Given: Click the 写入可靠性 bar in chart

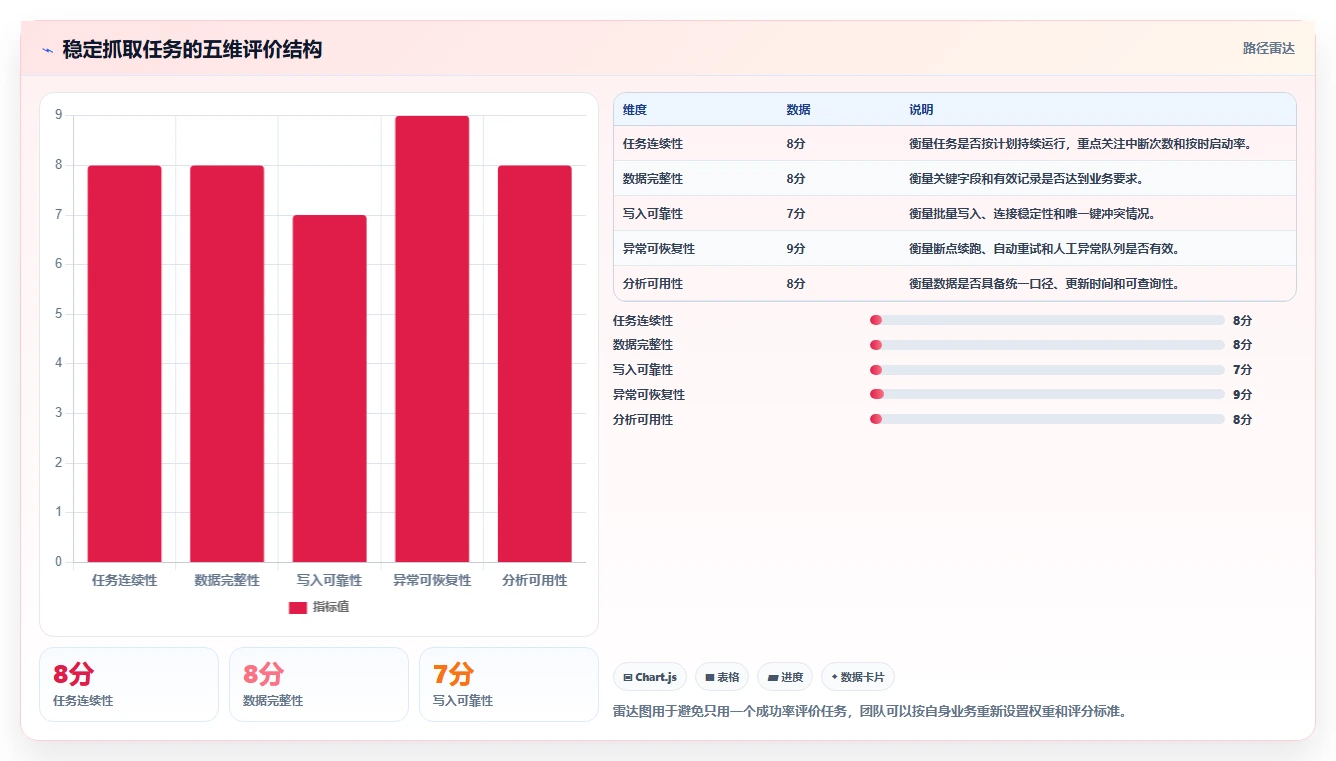Looking at the screenshot, I should coord(330,388).
